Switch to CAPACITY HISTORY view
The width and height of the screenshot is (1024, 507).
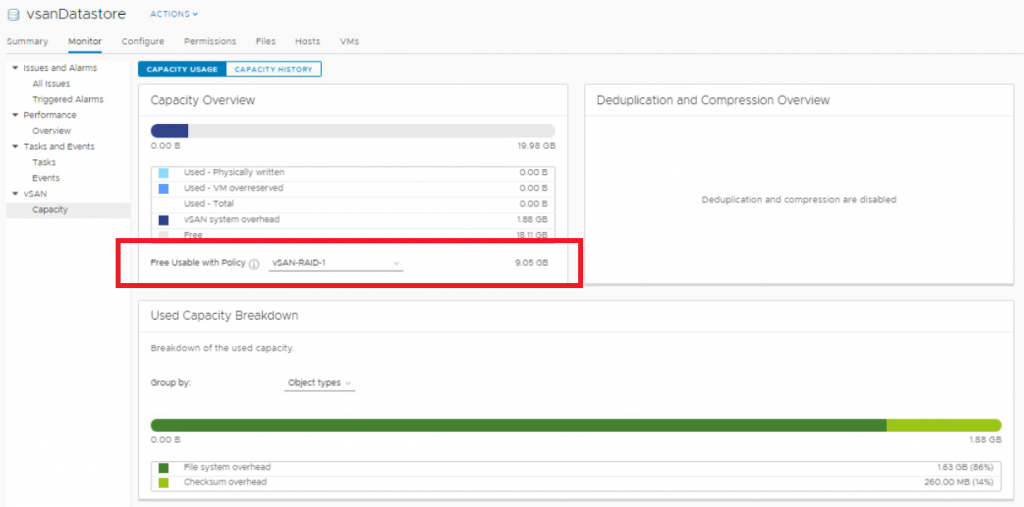274,69
